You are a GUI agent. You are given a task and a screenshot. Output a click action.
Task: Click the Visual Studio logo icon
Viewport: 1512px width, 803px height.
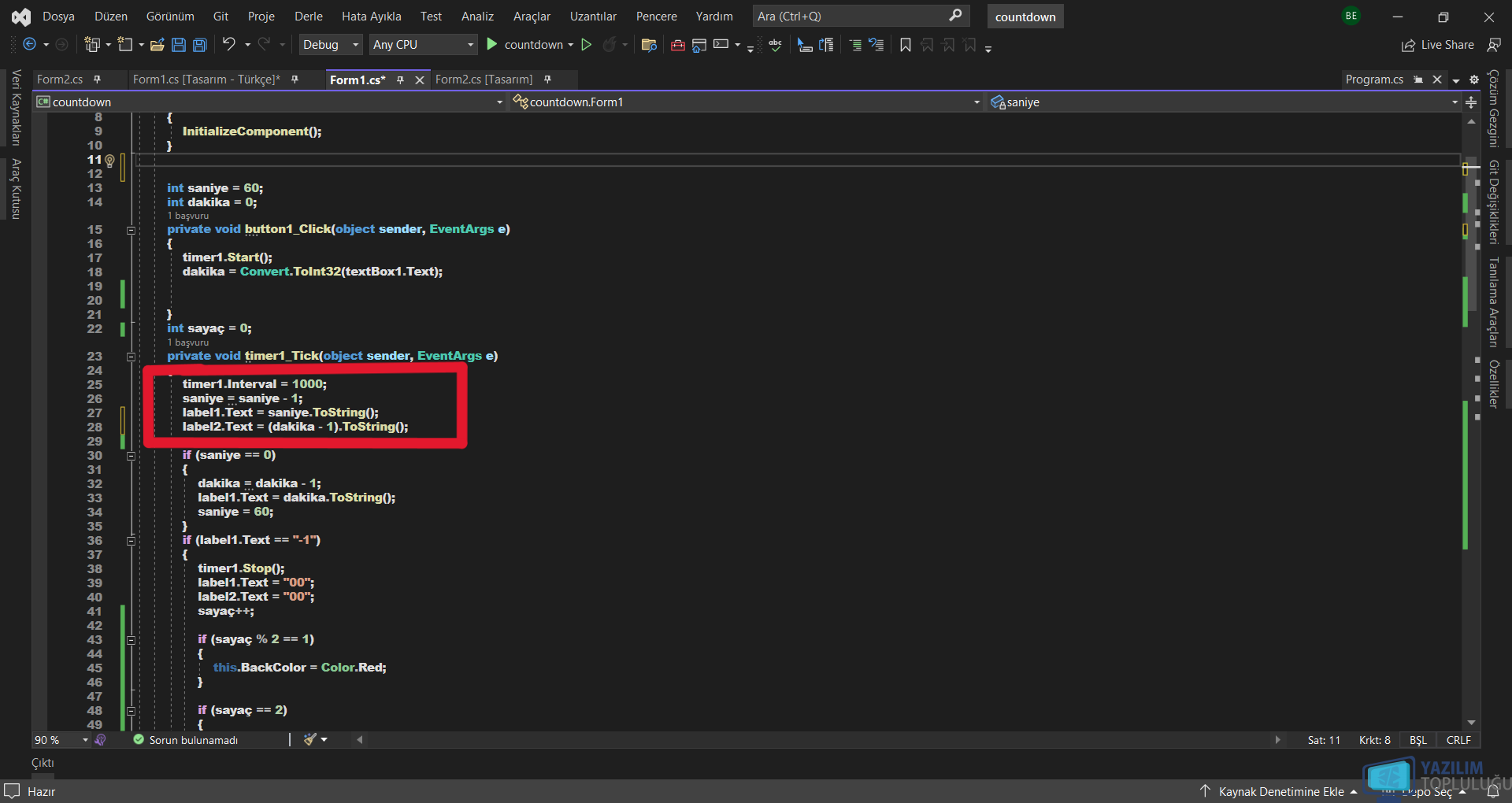[x=21, y=17]
